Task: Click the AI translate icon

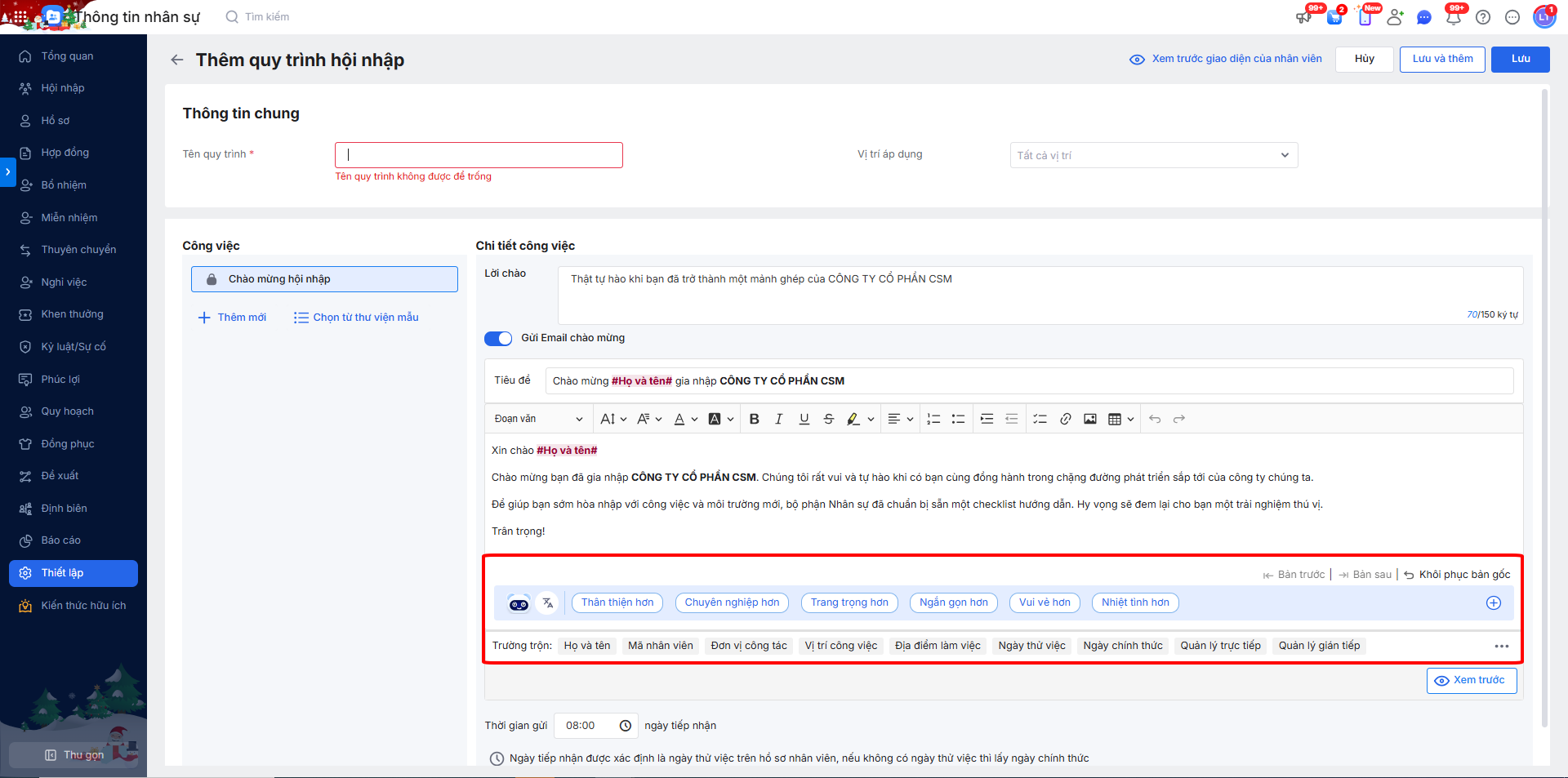Action: click(x=548, y=603)
